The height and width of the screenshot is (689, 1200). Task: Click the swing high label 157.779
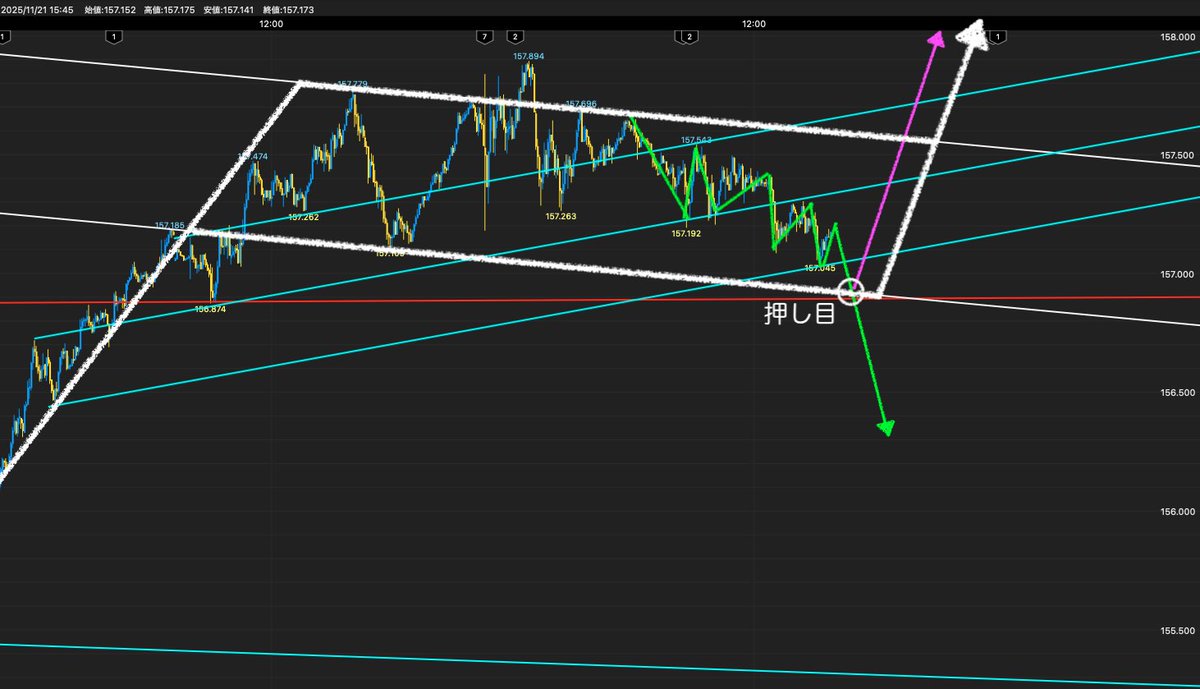coord(352,84)
